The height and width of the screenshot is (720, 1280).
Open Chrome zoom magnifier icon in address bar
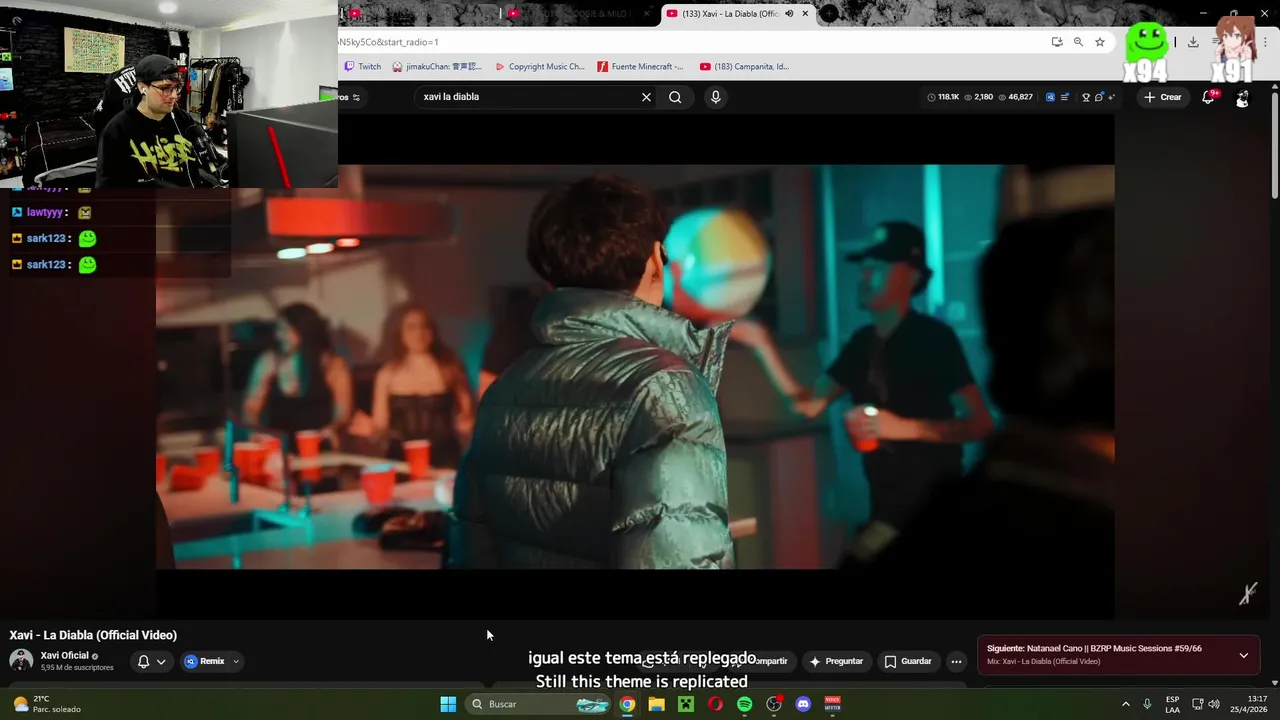coord(1078,42)
